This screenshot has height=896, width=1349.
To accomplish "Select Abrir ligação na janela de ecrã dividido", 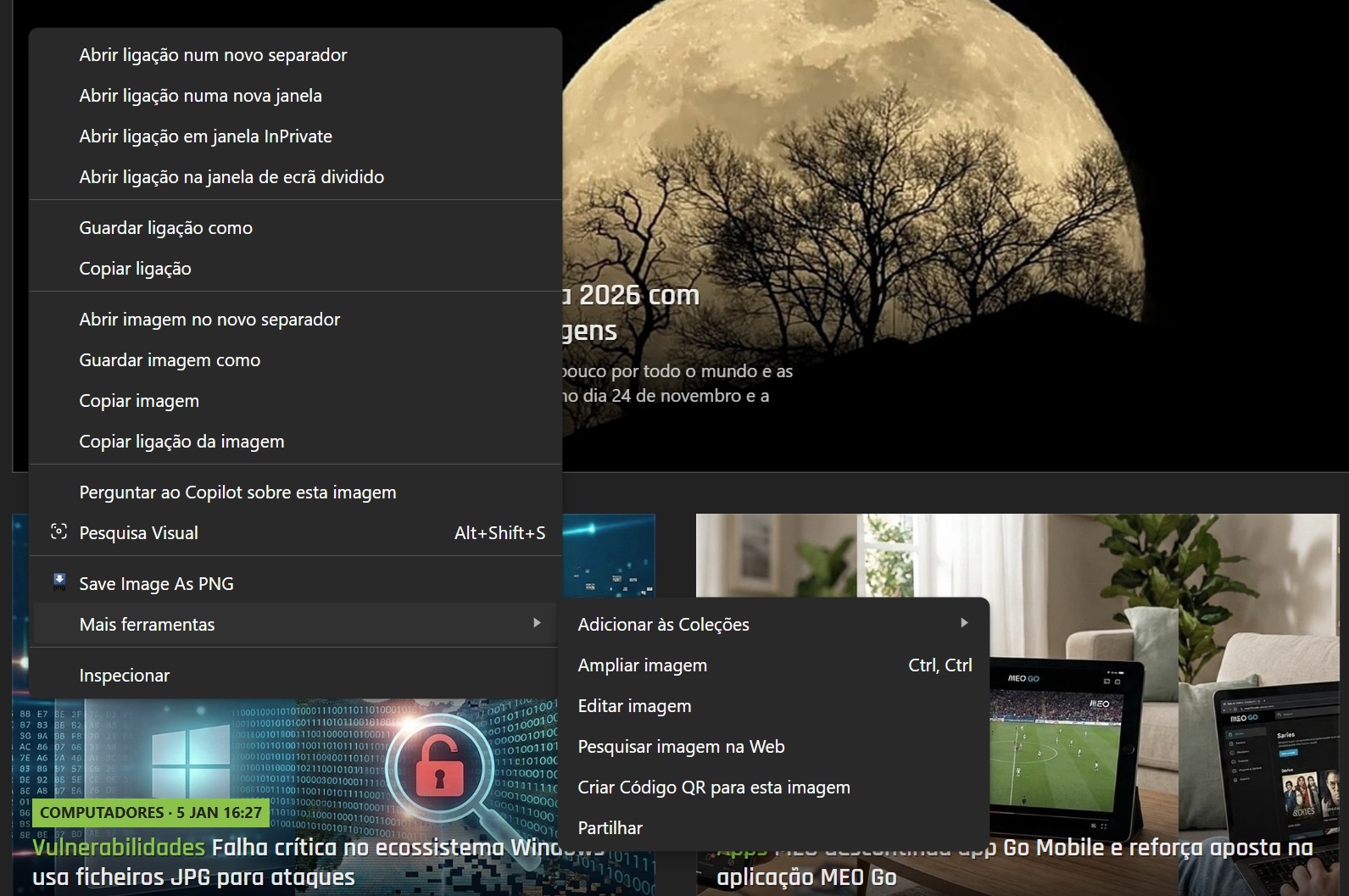I will [x=231, y=177].
